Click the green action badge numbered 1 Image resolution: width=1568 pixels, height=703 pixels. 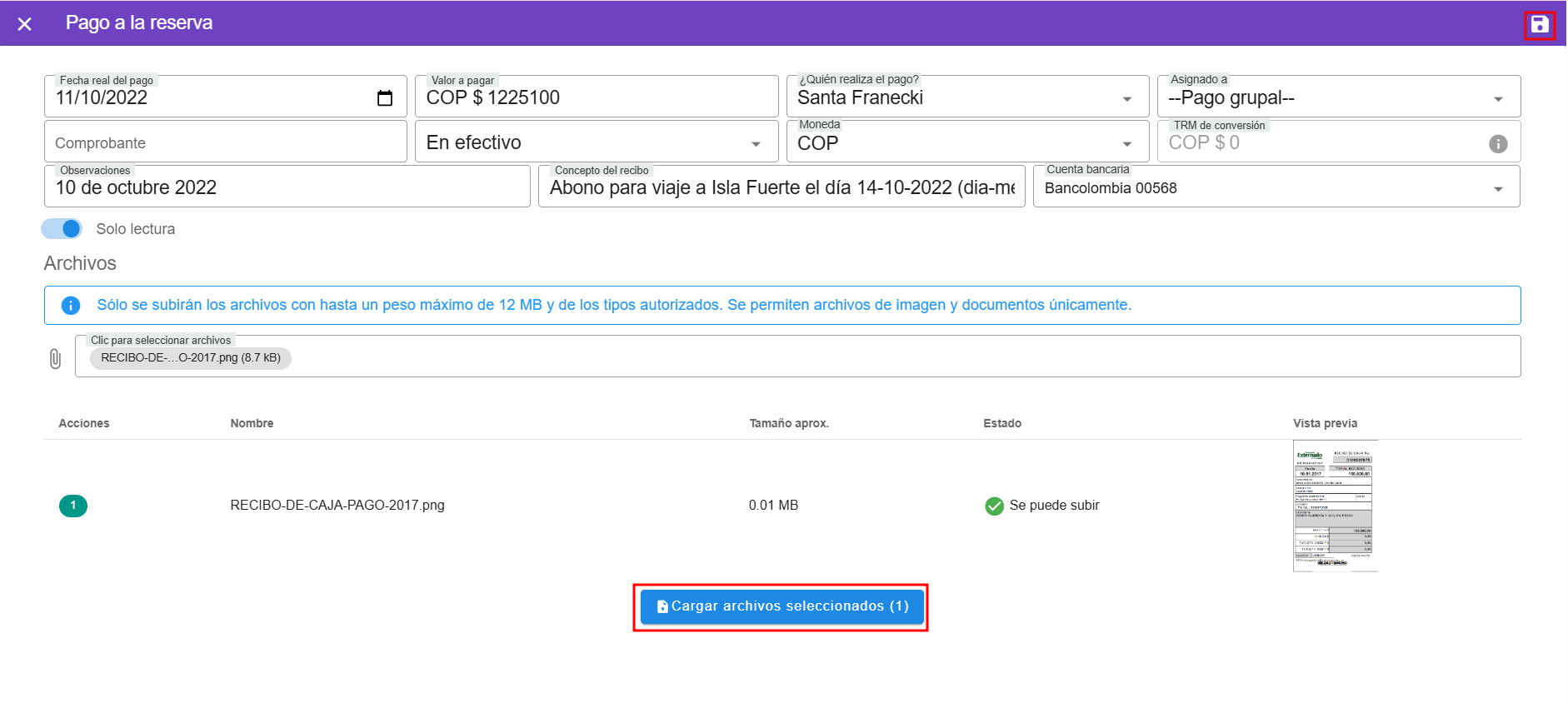pyautogui.click(x=73, y=506)
